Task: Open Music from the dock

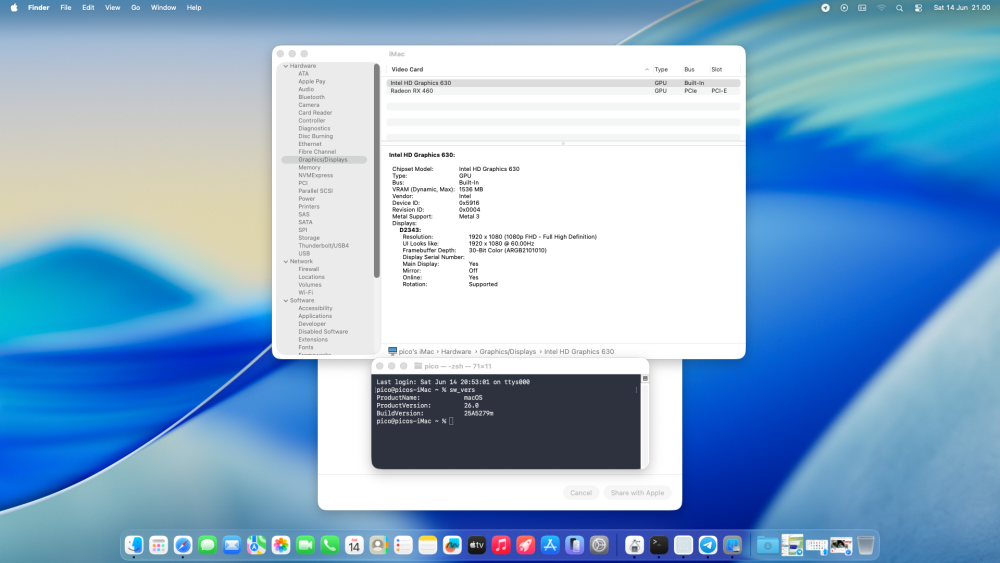Action: 501,545
